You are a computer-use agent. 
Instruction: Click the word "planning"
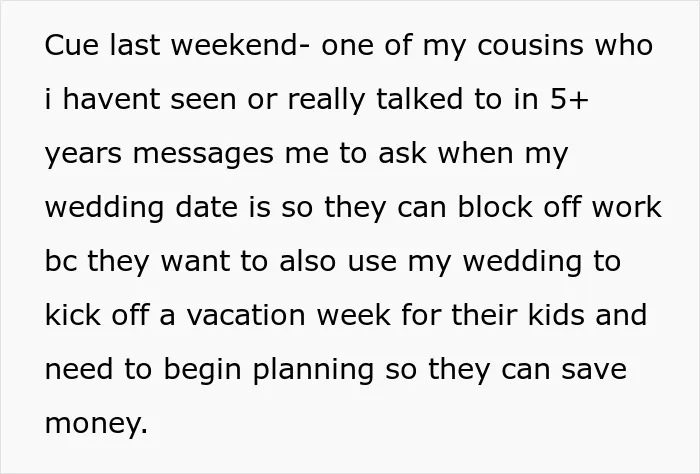(x=313, y=370)
